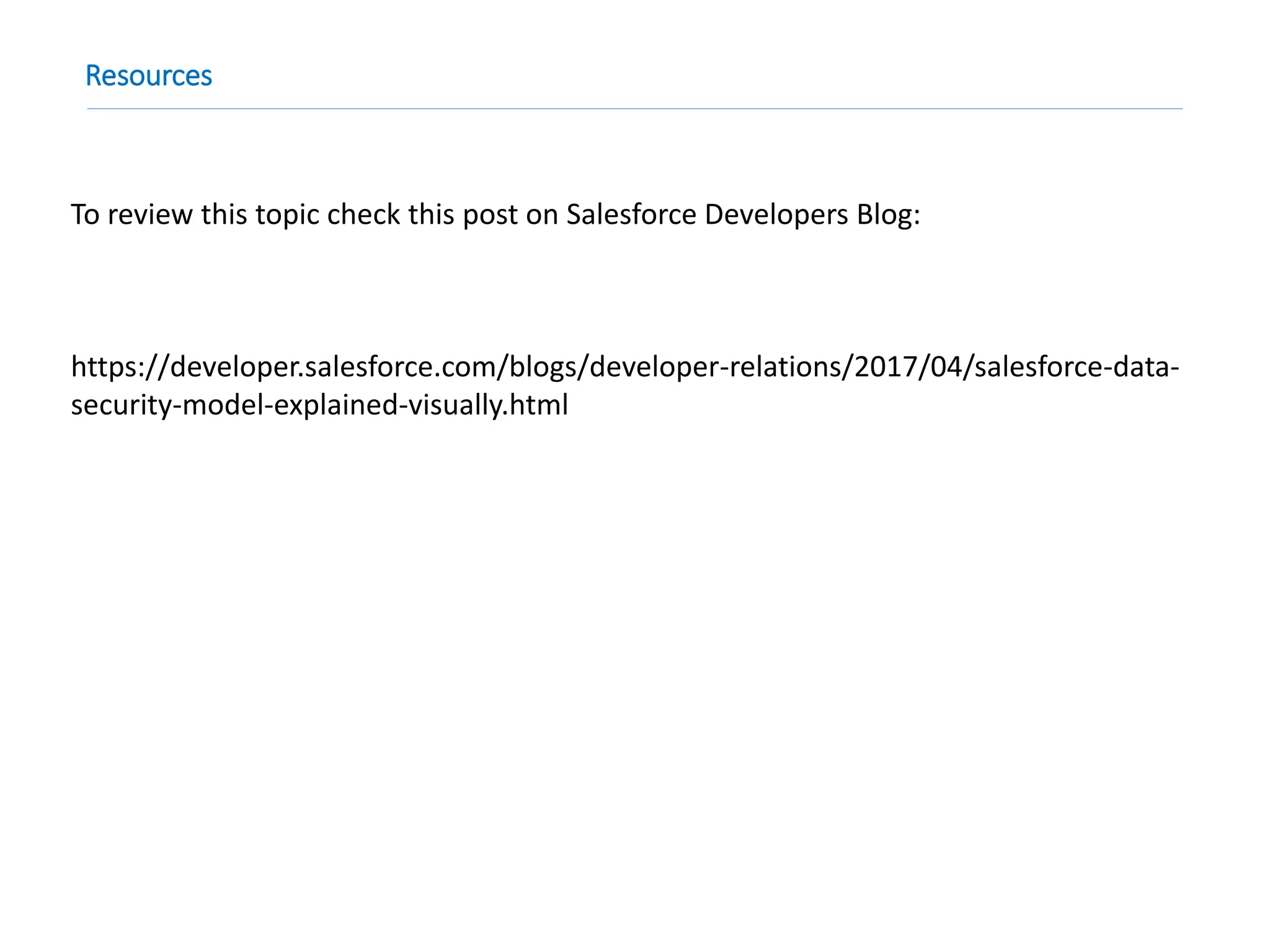Open the developer.salesforce.com blog URL
1270x952 pixels.
pyautogui.click(x=625, y=386)
